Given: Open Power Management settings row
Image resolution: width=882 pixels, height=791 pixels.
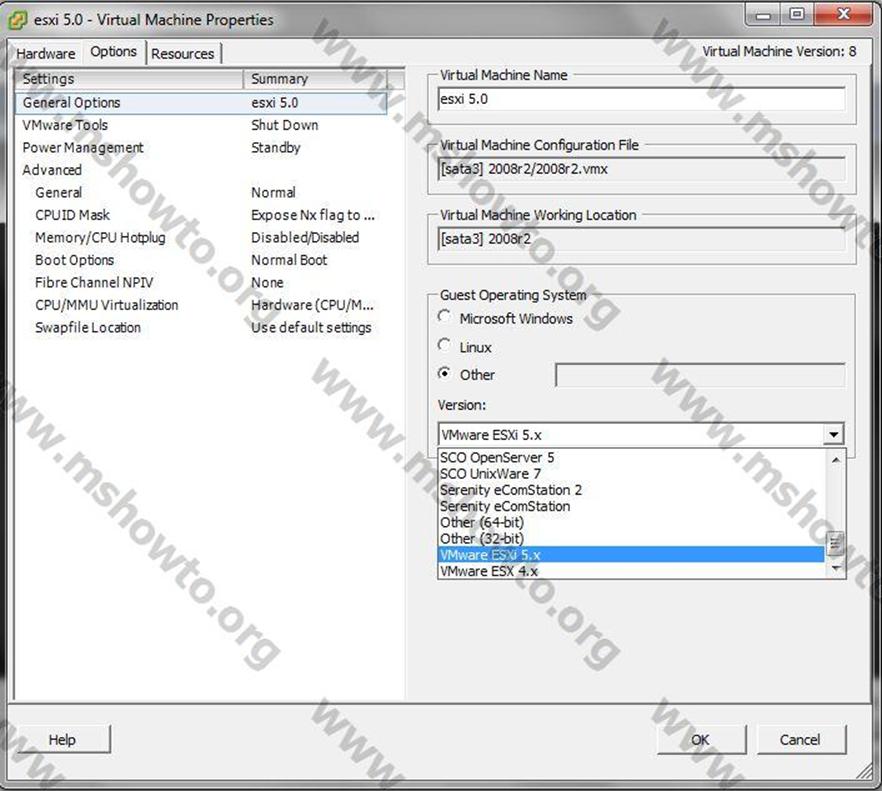Looking at the screenshot, I should (x=201, y=147).
